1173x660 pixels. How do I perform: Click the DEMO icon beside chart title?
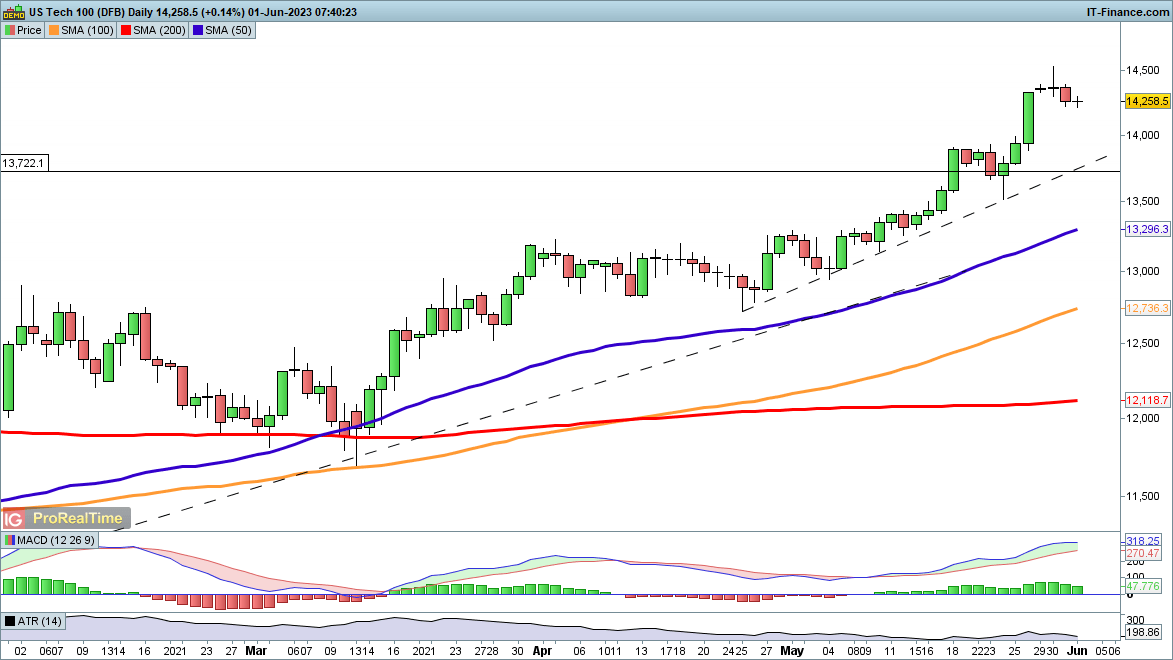click(x=13, y=12)
